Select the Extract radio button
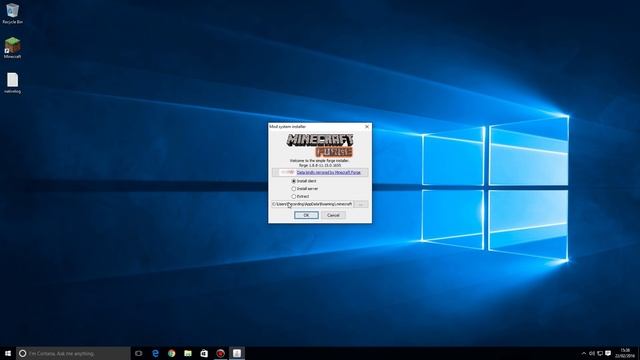 pos(293,196)
